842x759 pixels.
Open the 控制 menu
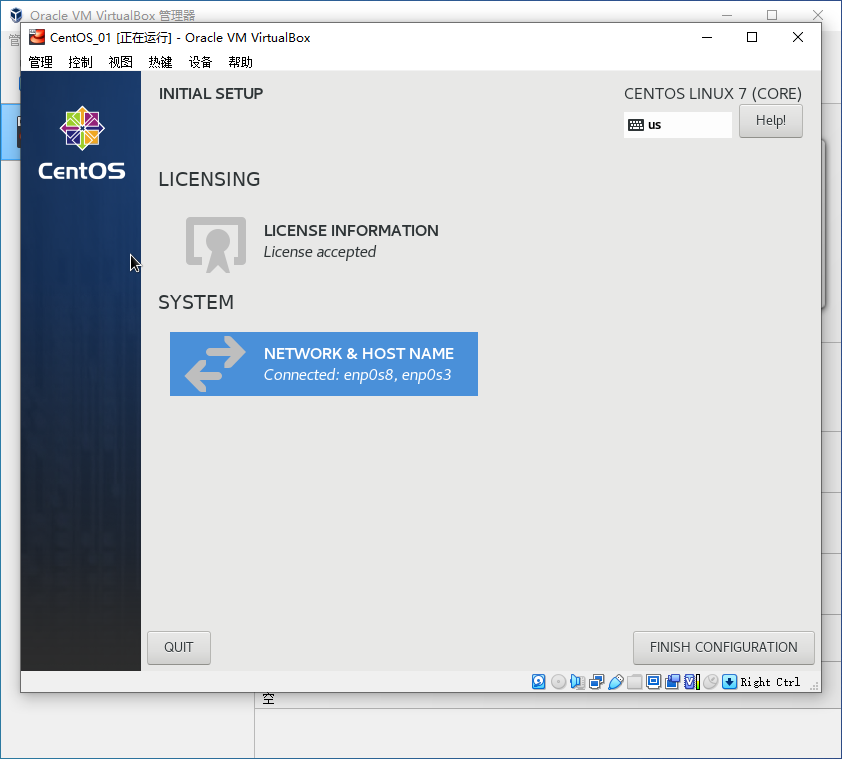click(x=81, y=62)
